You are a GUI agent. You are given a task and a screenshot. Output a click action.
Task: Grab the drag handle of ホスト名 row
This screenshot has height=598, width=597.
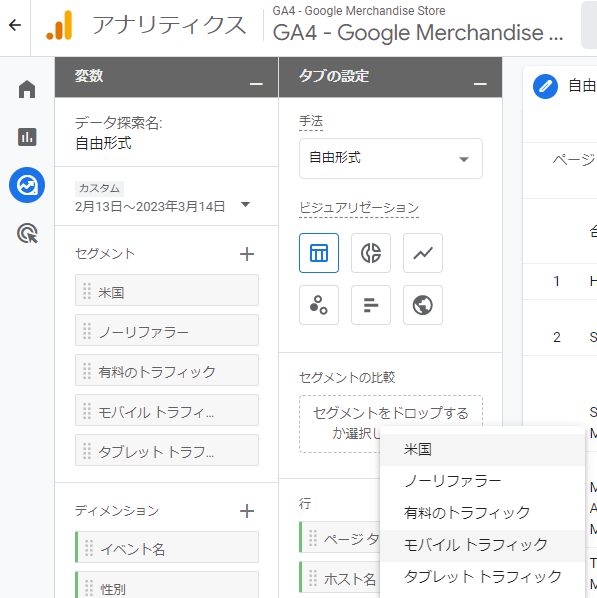tap(313, 577)
